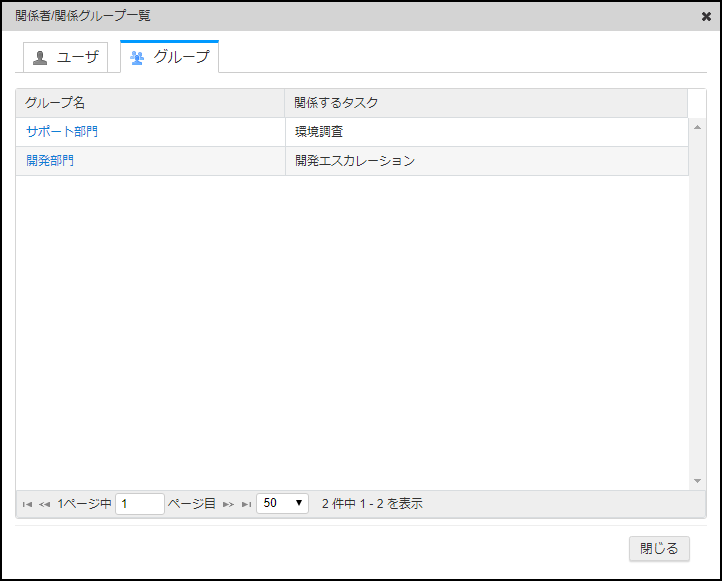
Task: Click the next page arrow icon
Action: [x=229, y=504]
